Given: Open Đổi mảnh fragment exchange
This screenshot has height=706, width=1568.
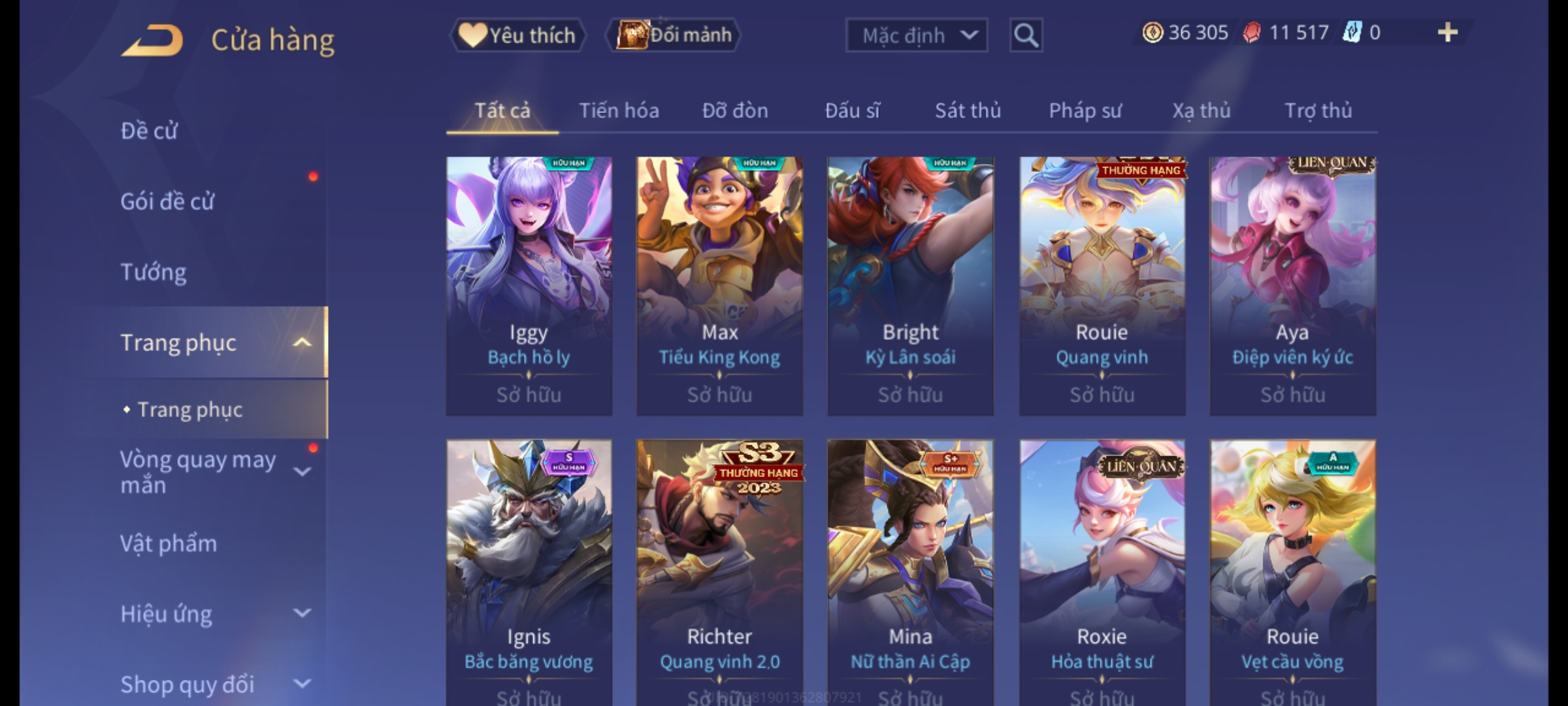Looking at the screenshot, I should click(674, 35).
